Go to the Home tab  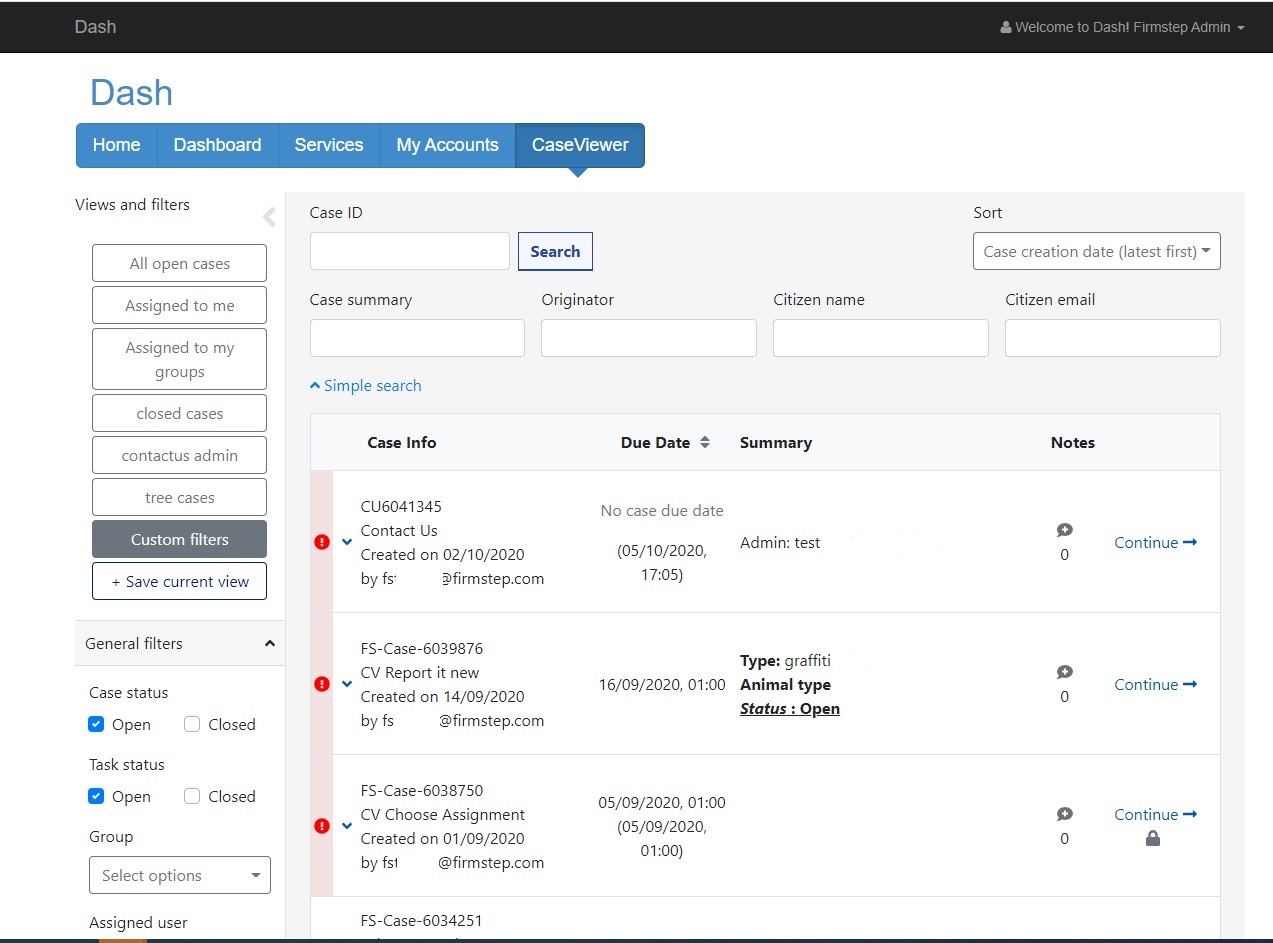[117, 145]
